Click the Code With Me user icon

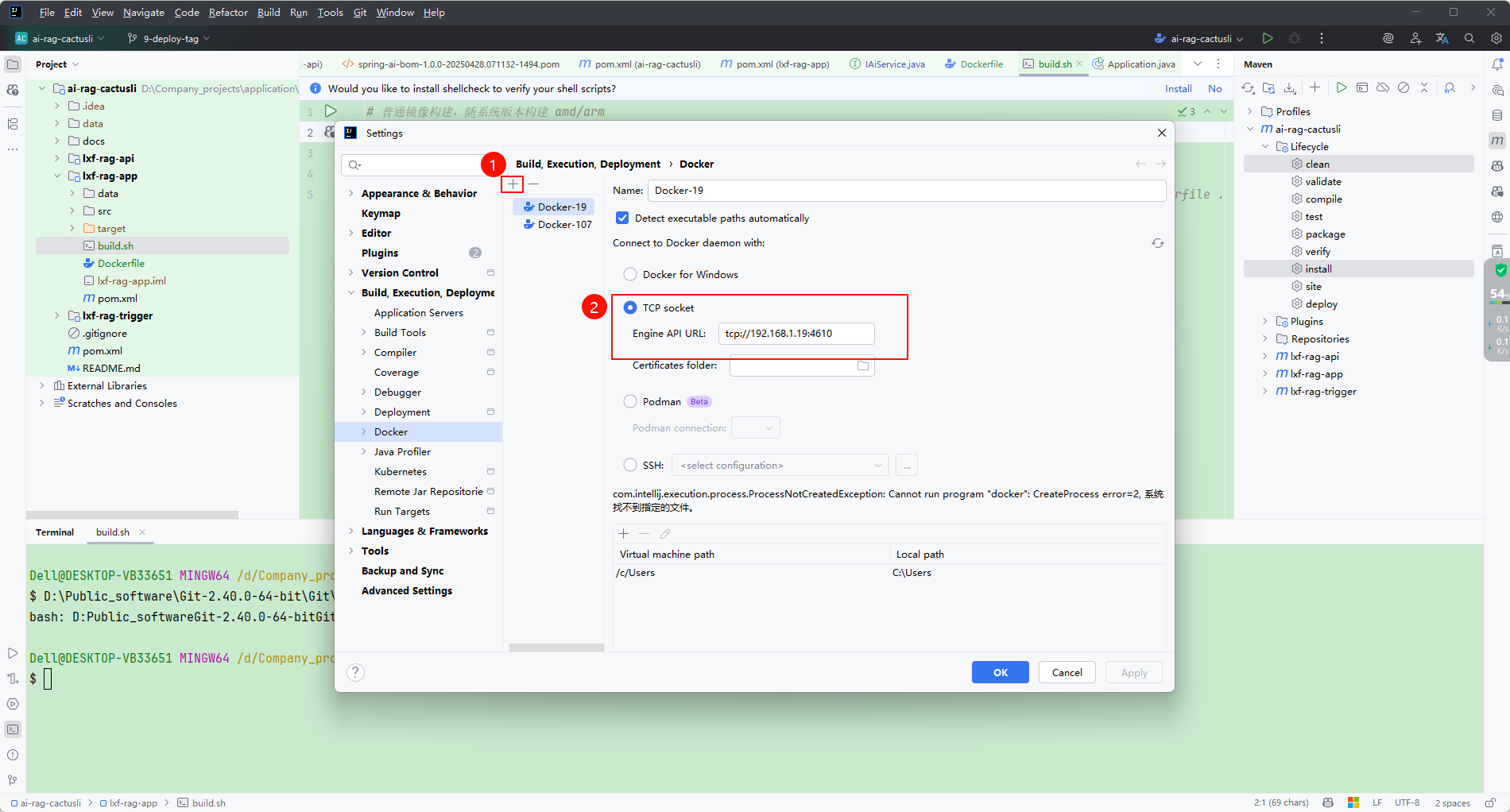tap(1415, 38)
